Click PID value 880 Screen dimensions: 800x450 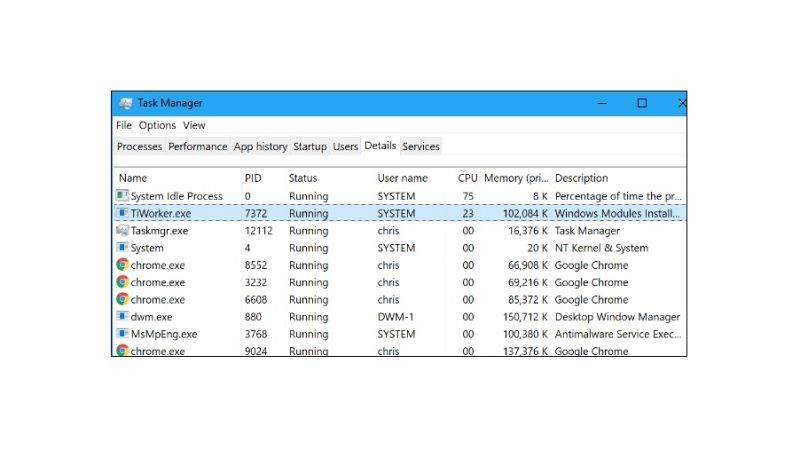pos(253,317)
